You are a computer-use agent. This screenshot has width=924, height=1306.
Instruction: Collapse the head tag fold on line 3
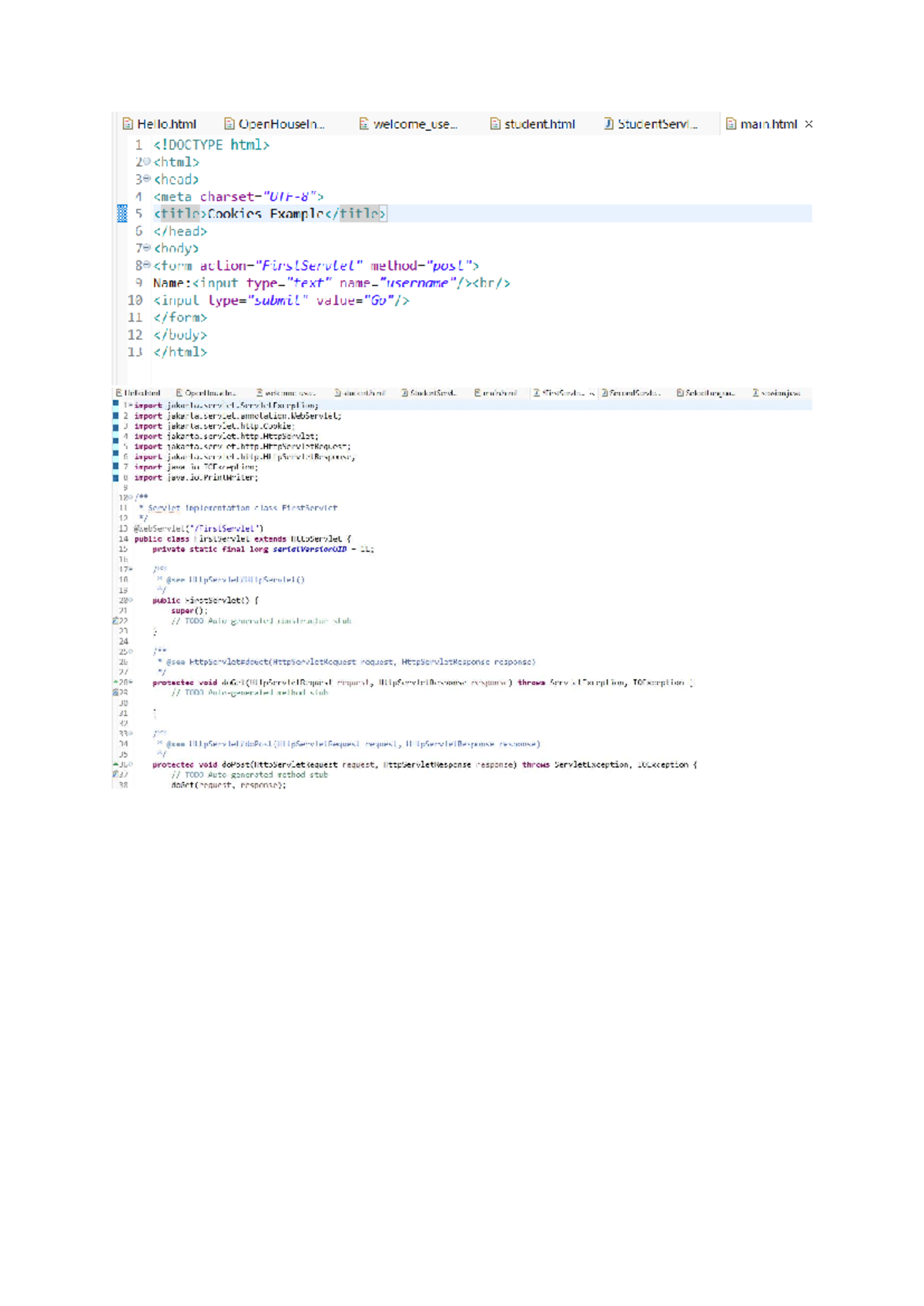(147, 179)
